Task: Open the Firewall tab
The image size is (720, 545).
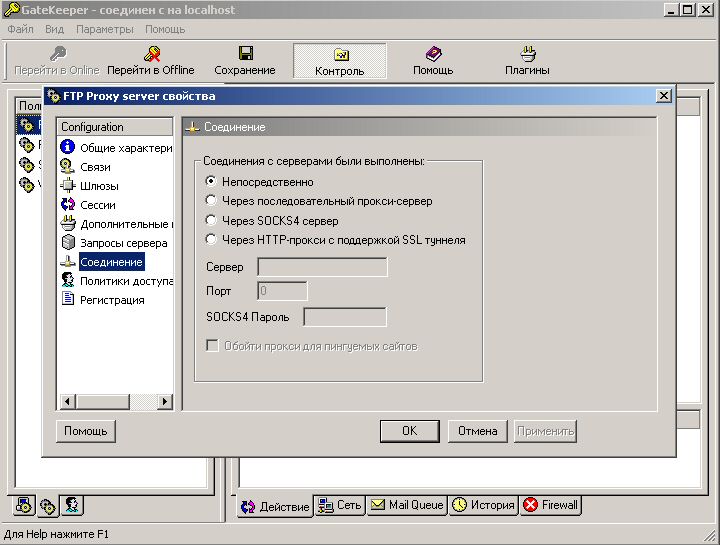Action: [550, 505]
